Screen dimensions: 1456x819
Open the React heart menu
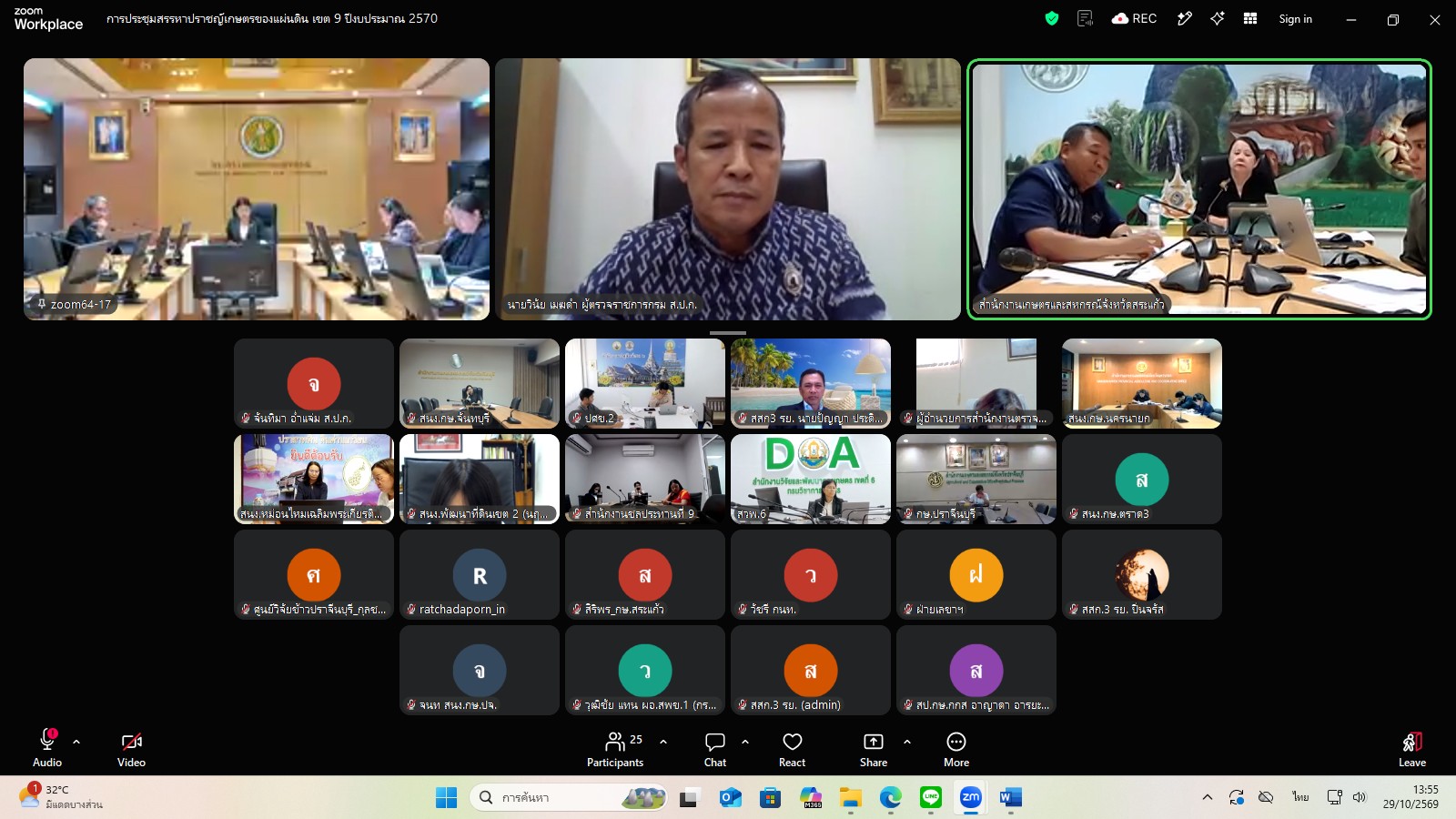pyautogui.click(x=793, y=748)
